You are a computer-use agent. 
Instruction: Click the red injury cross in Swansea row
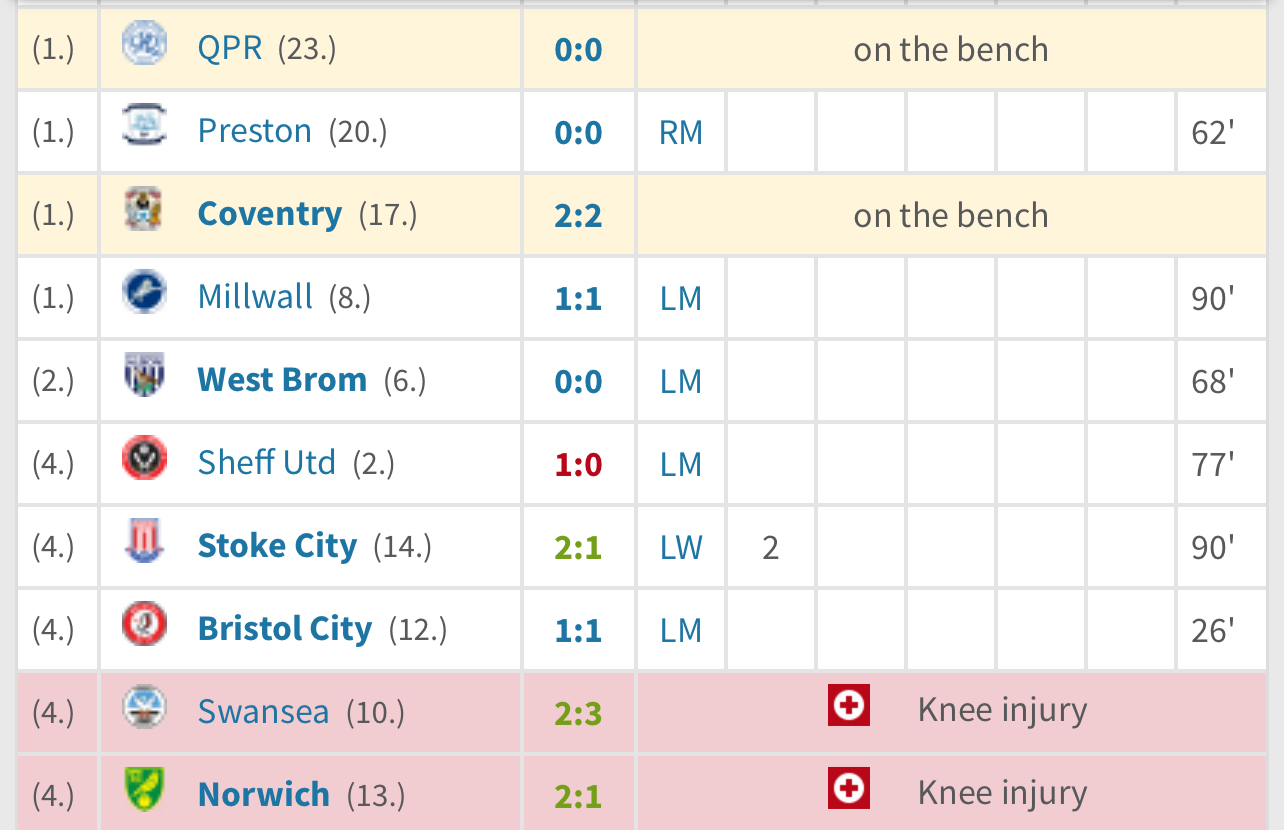849,706
